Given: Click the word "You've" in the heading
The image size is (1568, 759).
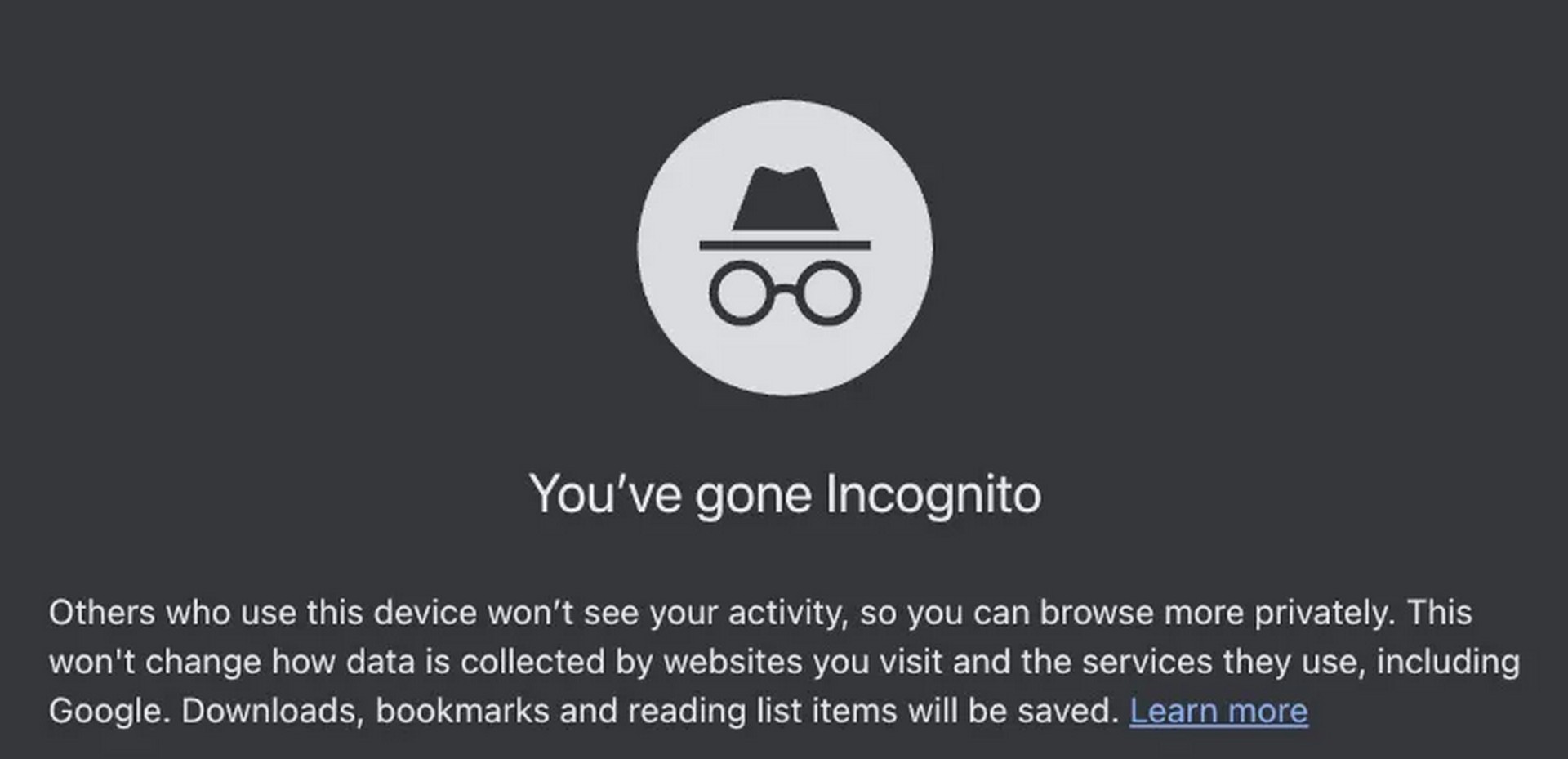Looking at the screenshot, I should point(605,493).
